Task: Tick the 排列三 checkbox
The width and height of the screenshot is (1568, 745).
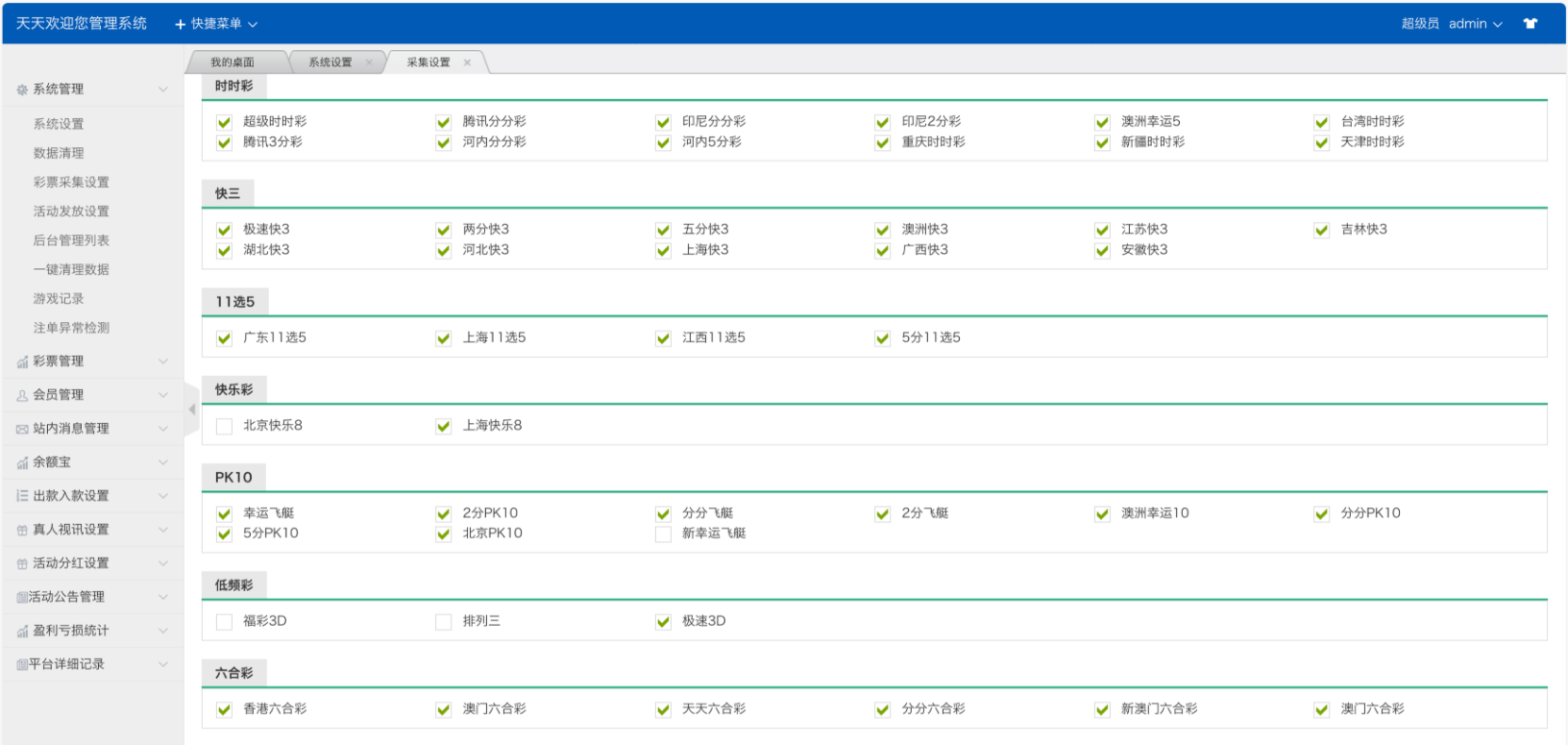Action: click(443, 622)
